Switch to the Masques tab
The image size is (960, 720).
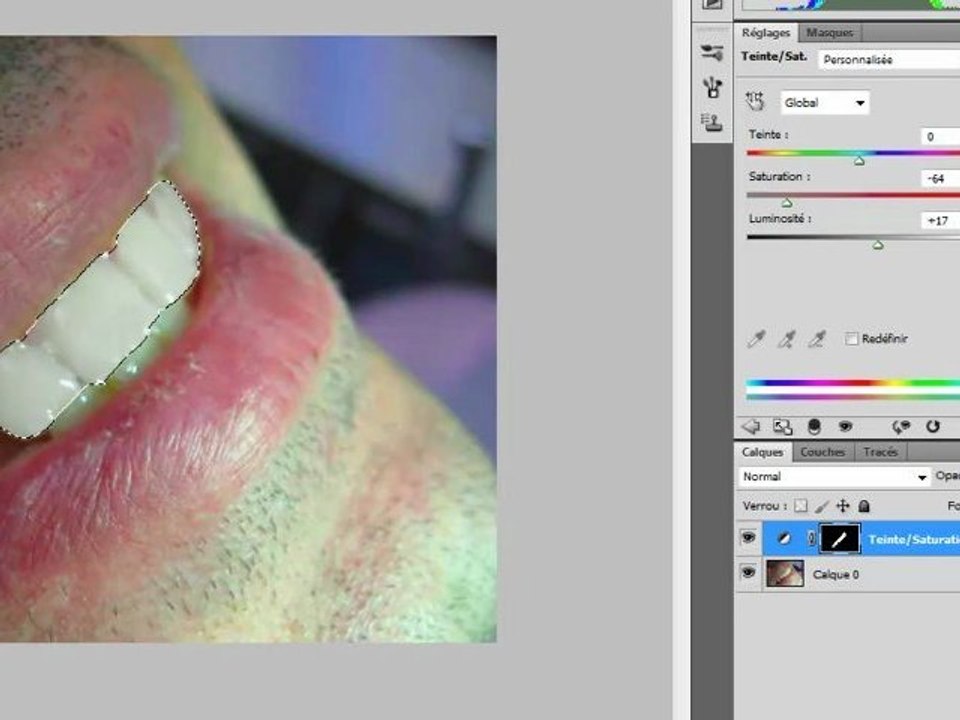click(830, 32)
